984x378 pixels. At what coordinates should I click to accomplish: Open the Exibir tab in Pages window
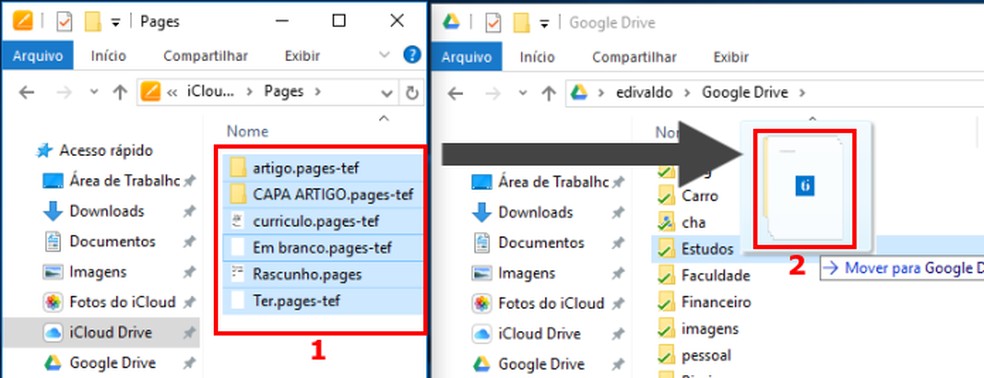[302, 56]
